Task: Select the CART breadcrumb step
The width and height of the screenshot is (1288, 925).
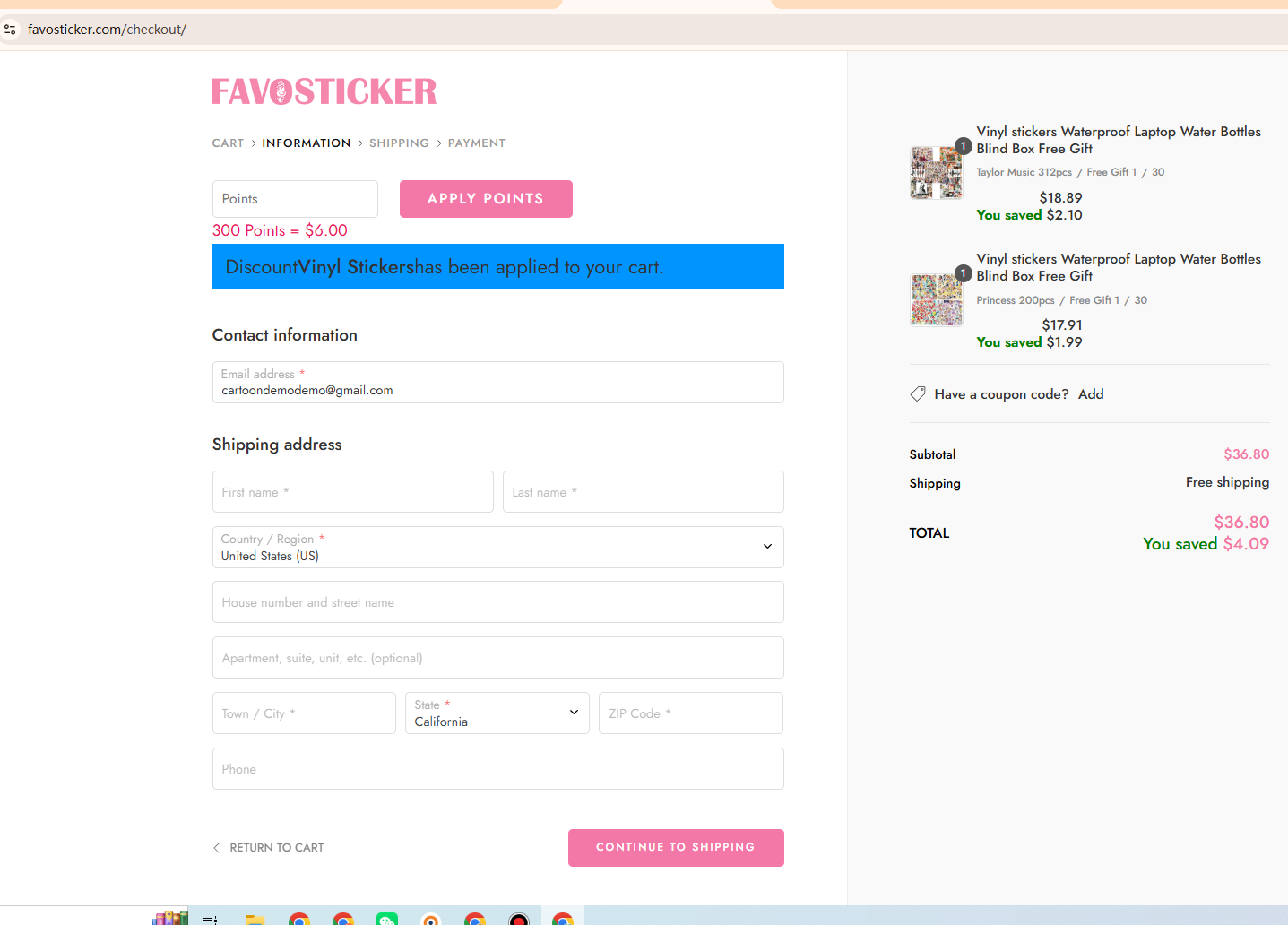Action: coord(227,143)
